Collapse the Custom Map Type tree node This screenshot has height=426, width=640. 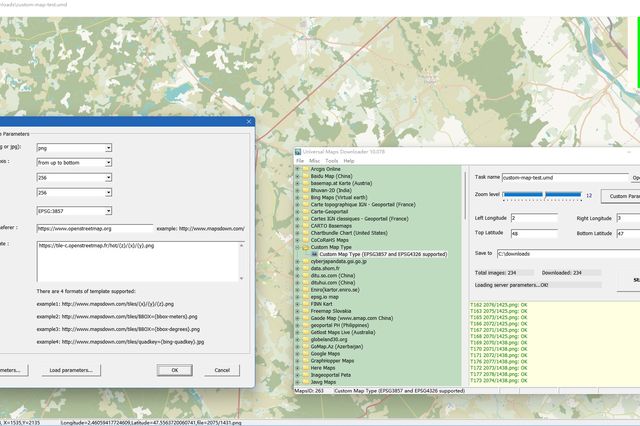[298, 247]
